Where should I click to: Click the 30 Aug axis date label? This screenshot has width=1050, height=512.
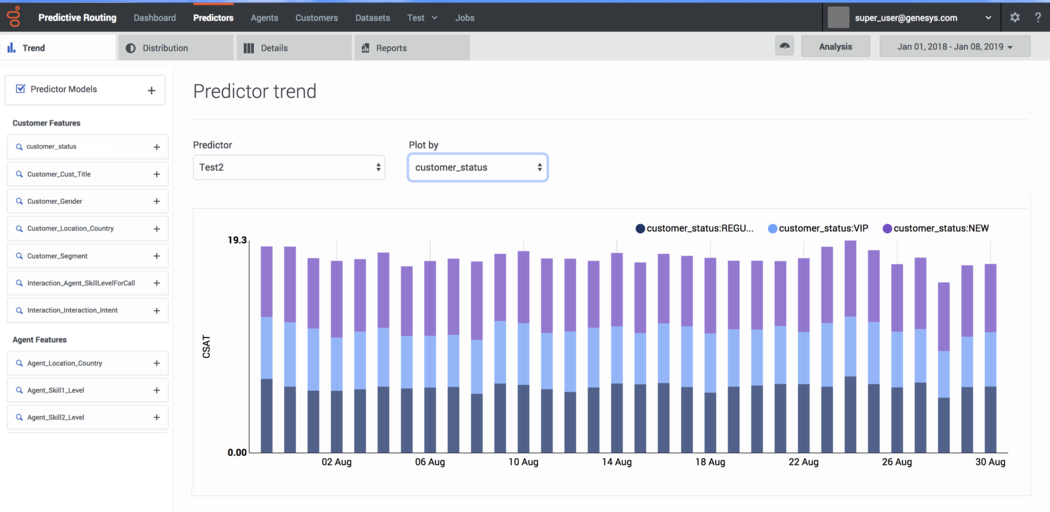pyautogui.click(x=990, y=462)
